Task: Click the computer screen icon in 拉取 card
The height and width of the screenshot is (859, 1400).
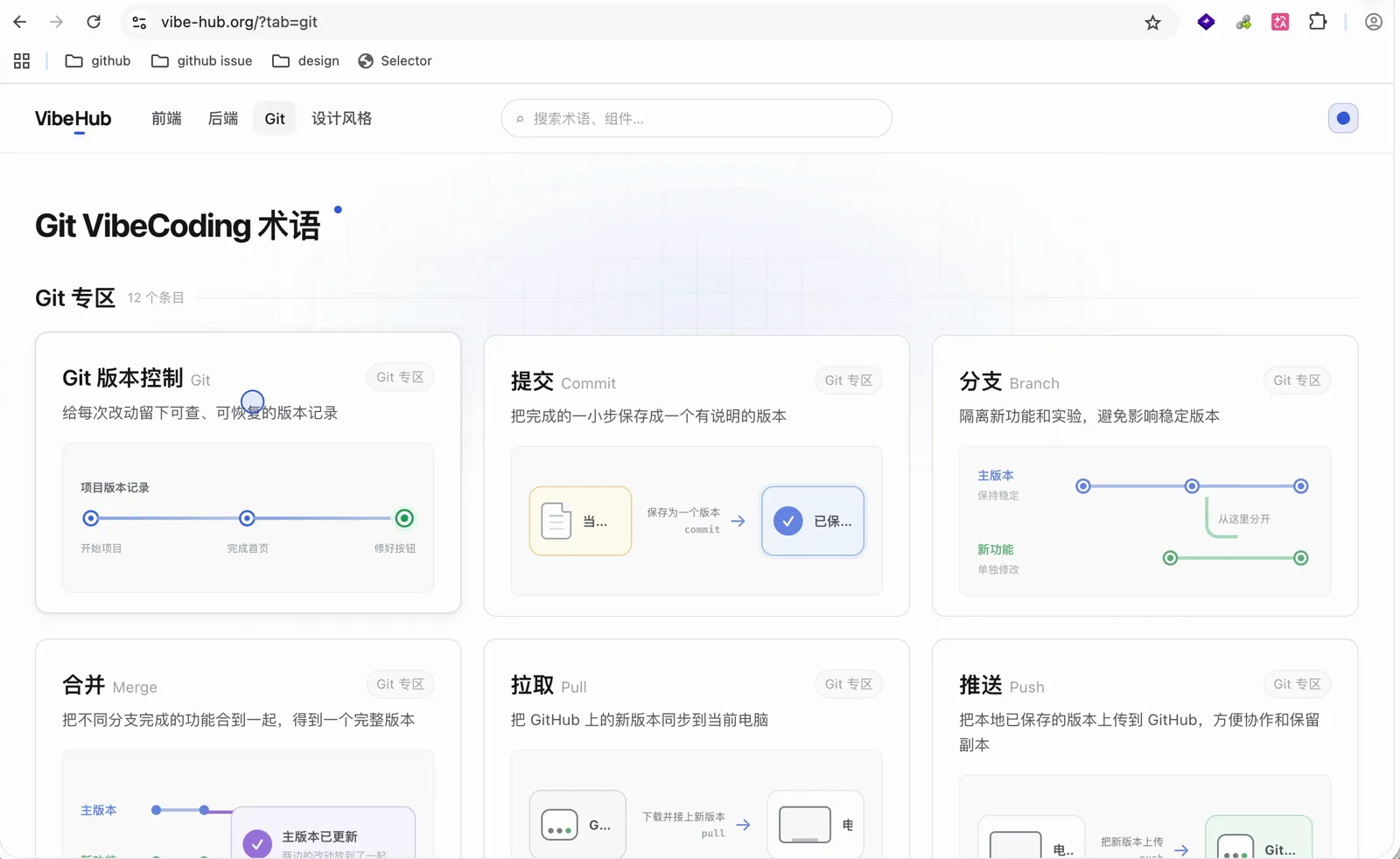Action: (x=805, y=825)
